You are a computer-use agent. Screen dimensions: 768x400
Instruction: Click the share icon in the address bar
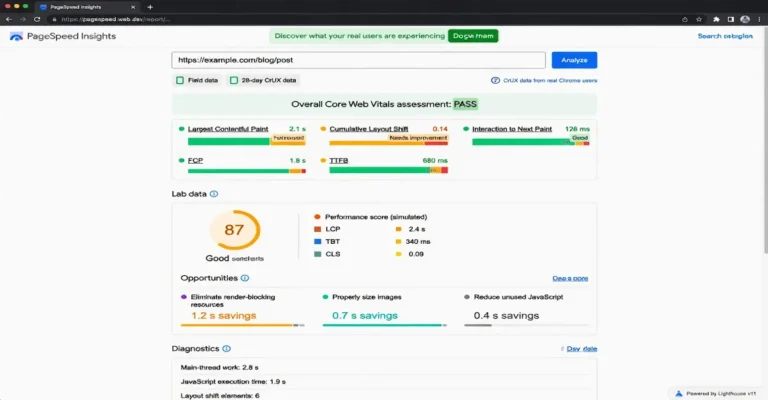(x=685, y=19)
